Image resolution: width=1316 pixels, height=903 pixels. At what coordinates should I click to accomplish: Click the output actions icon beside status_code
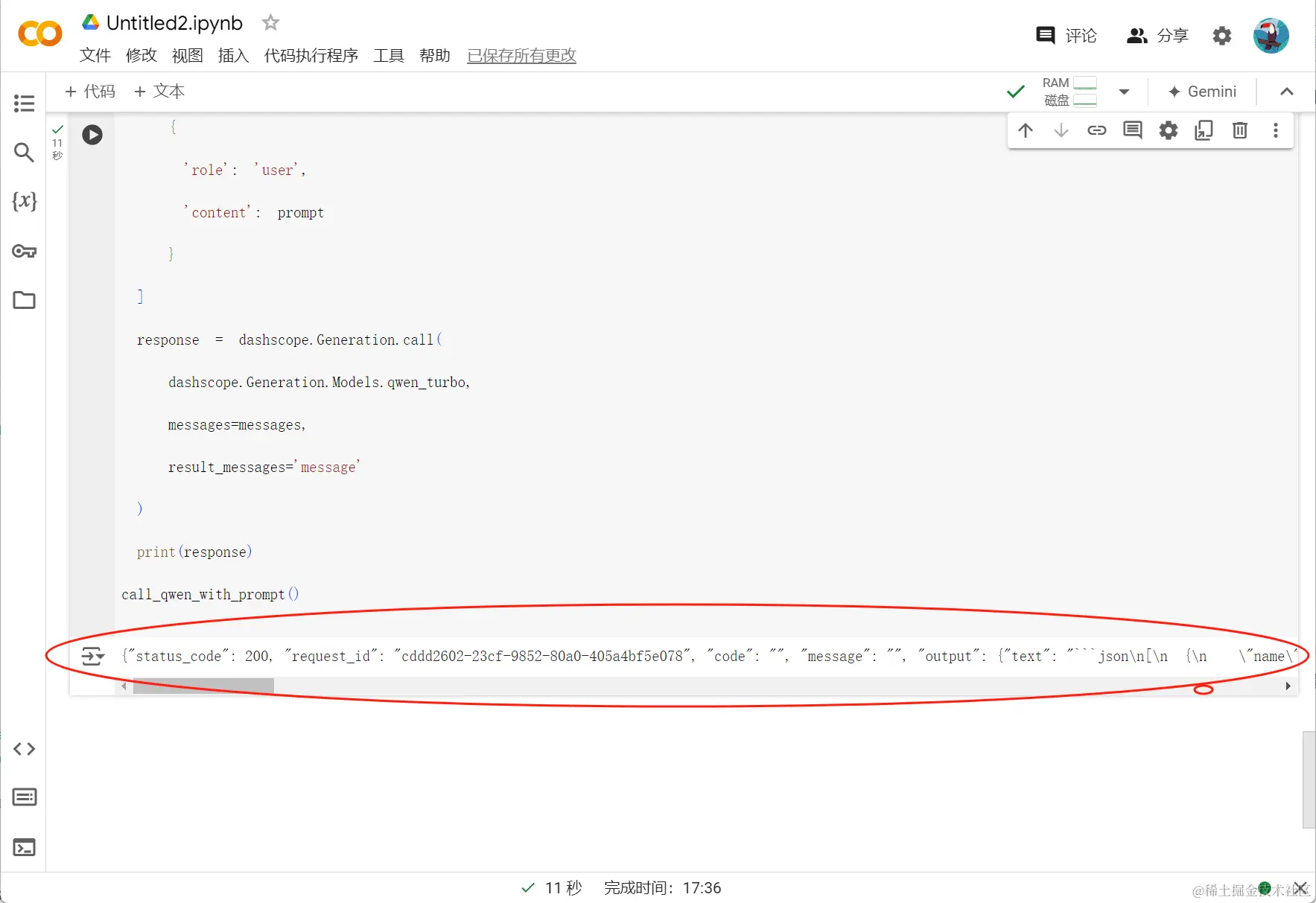click(x=92, y=656)
